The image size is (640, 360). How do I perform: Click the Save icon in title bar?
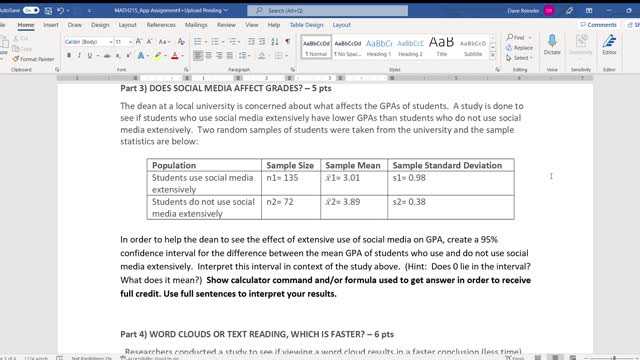tap(48, 11)
